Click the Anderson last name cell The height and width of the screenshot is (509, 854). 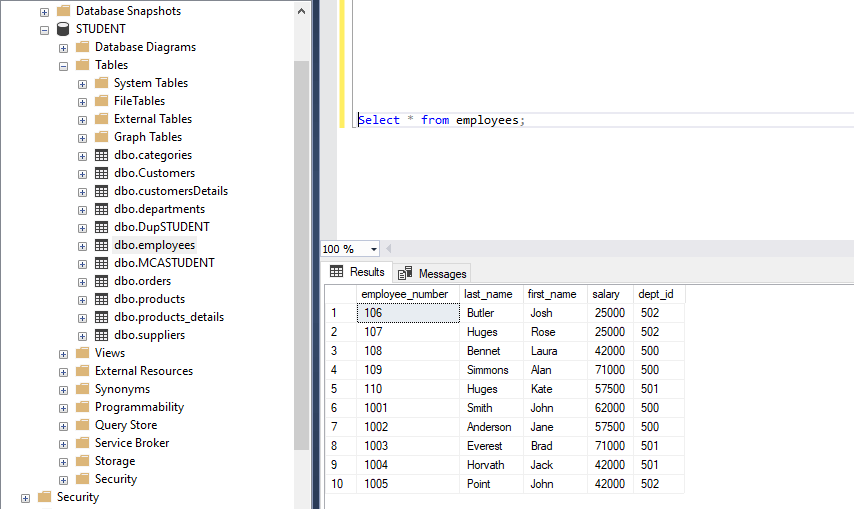pyautogui.click(x=491, y=427)
